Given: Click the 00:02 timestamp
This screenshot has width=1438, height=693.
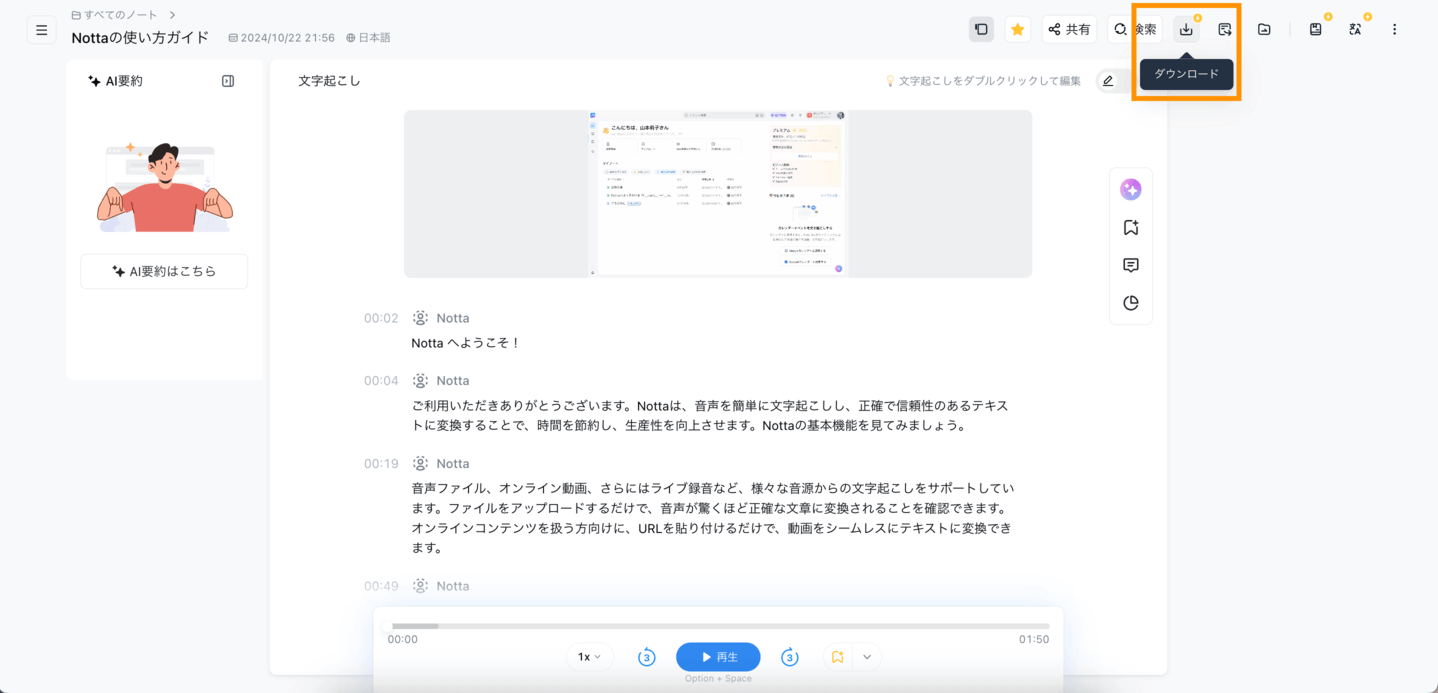Looking at the screenshot, I should coord(381,318).
